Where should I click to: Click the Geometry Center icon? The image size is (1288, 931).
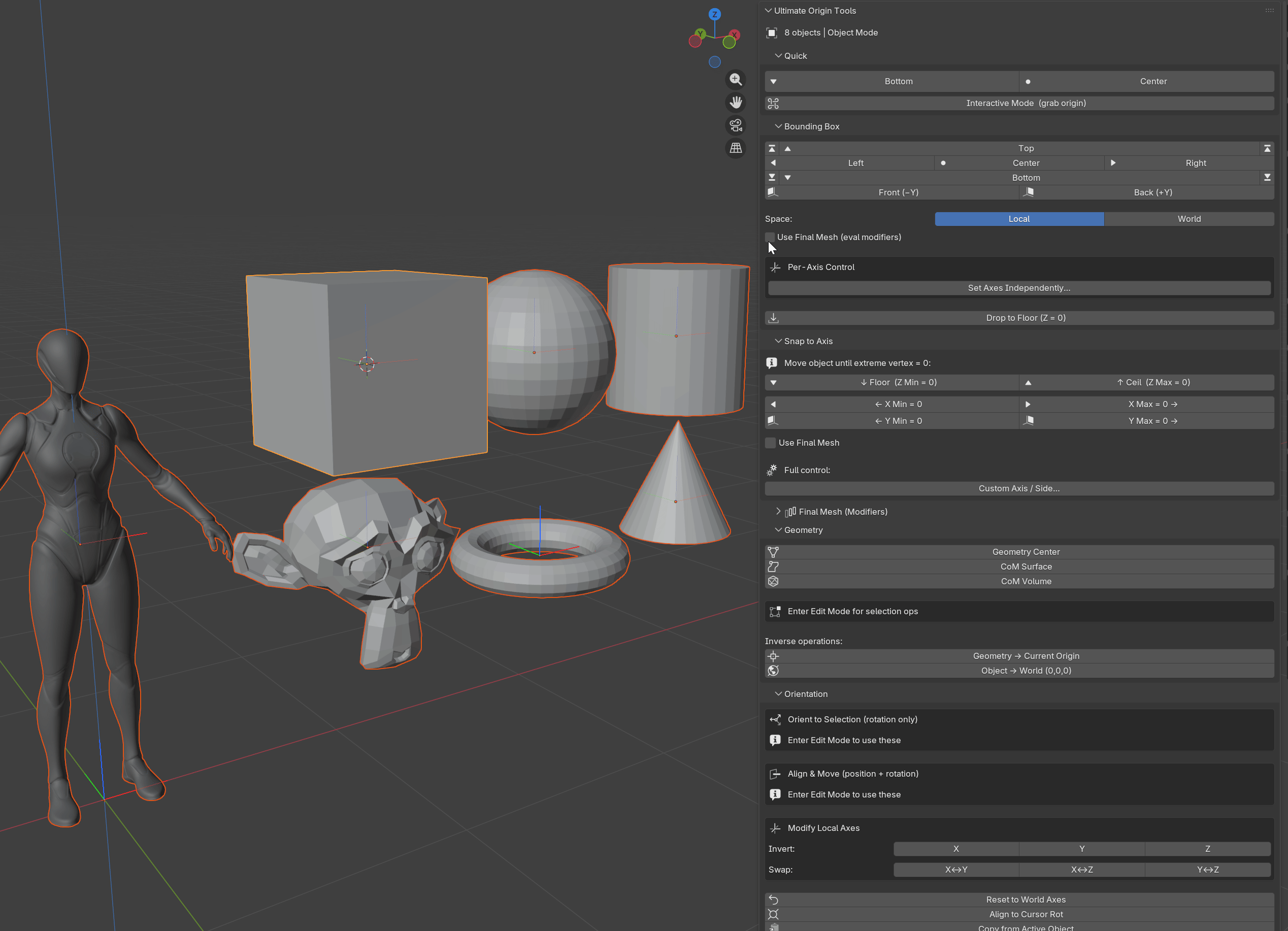tap(773, 552)
